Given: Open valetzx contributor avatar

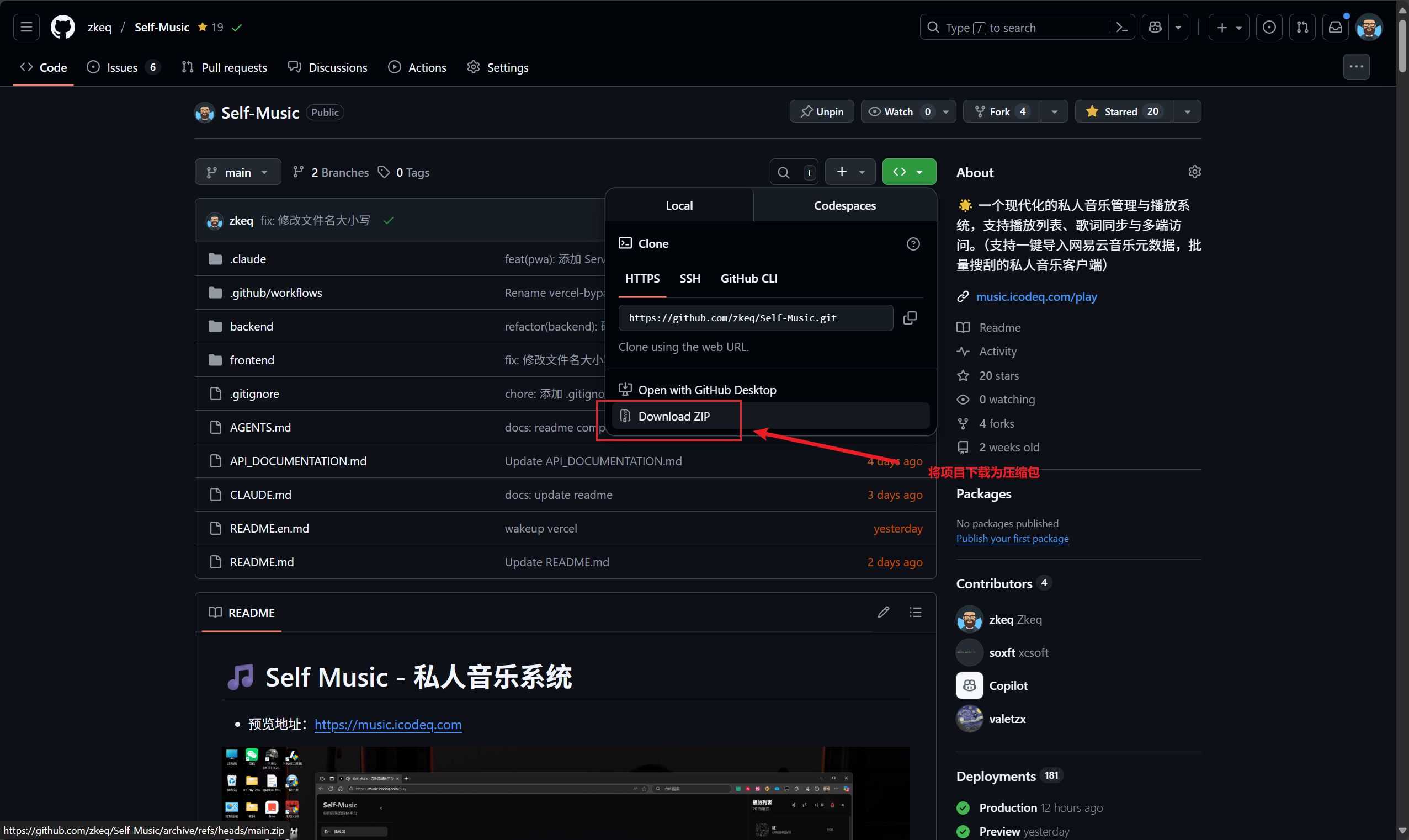Looking at the screenshot, I should coord(969,718).
